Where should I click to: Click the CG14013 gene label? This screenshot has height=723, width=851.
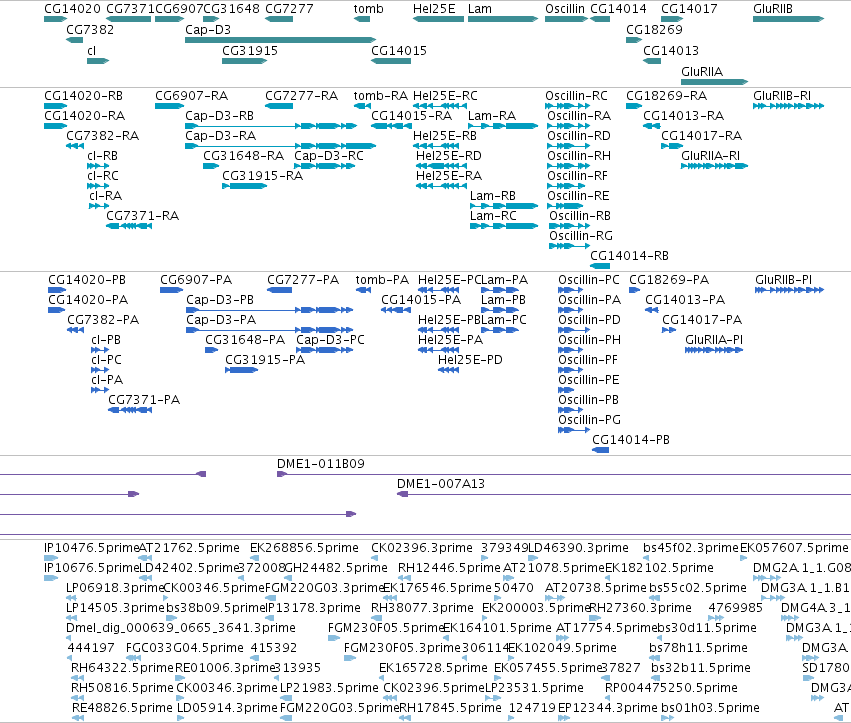pos(671,50)
